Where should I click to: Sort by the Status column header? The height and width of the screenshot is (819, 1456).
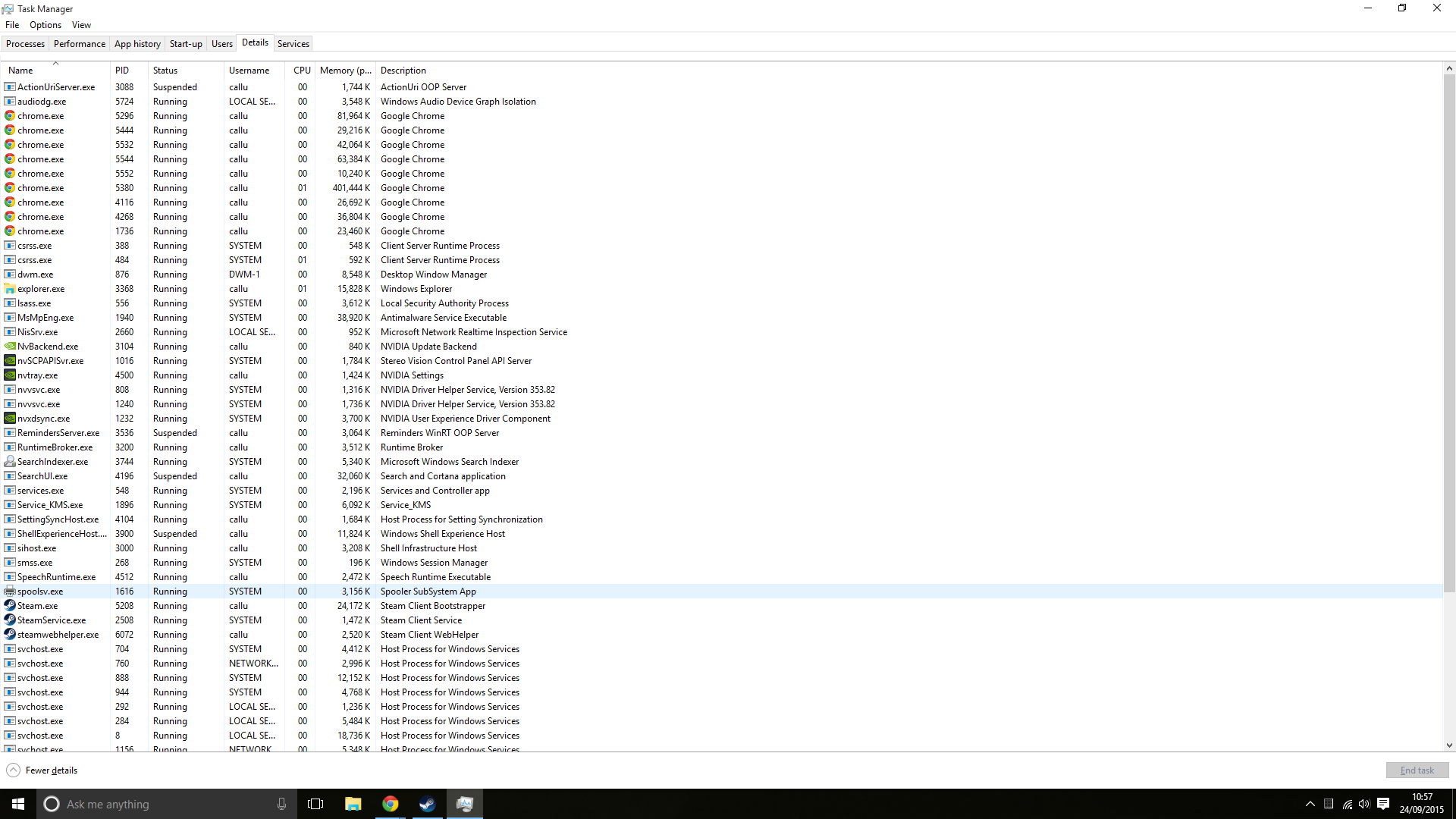pyautogui.click(x=186, y=71)
